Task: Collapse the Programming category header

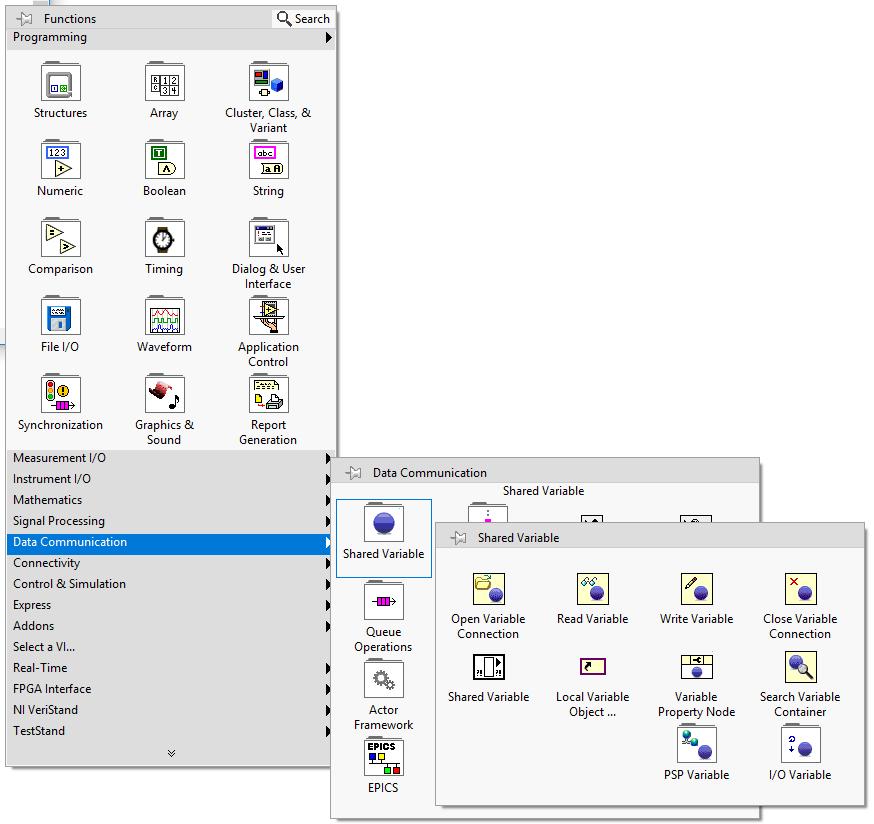Action: pos(171,37)
